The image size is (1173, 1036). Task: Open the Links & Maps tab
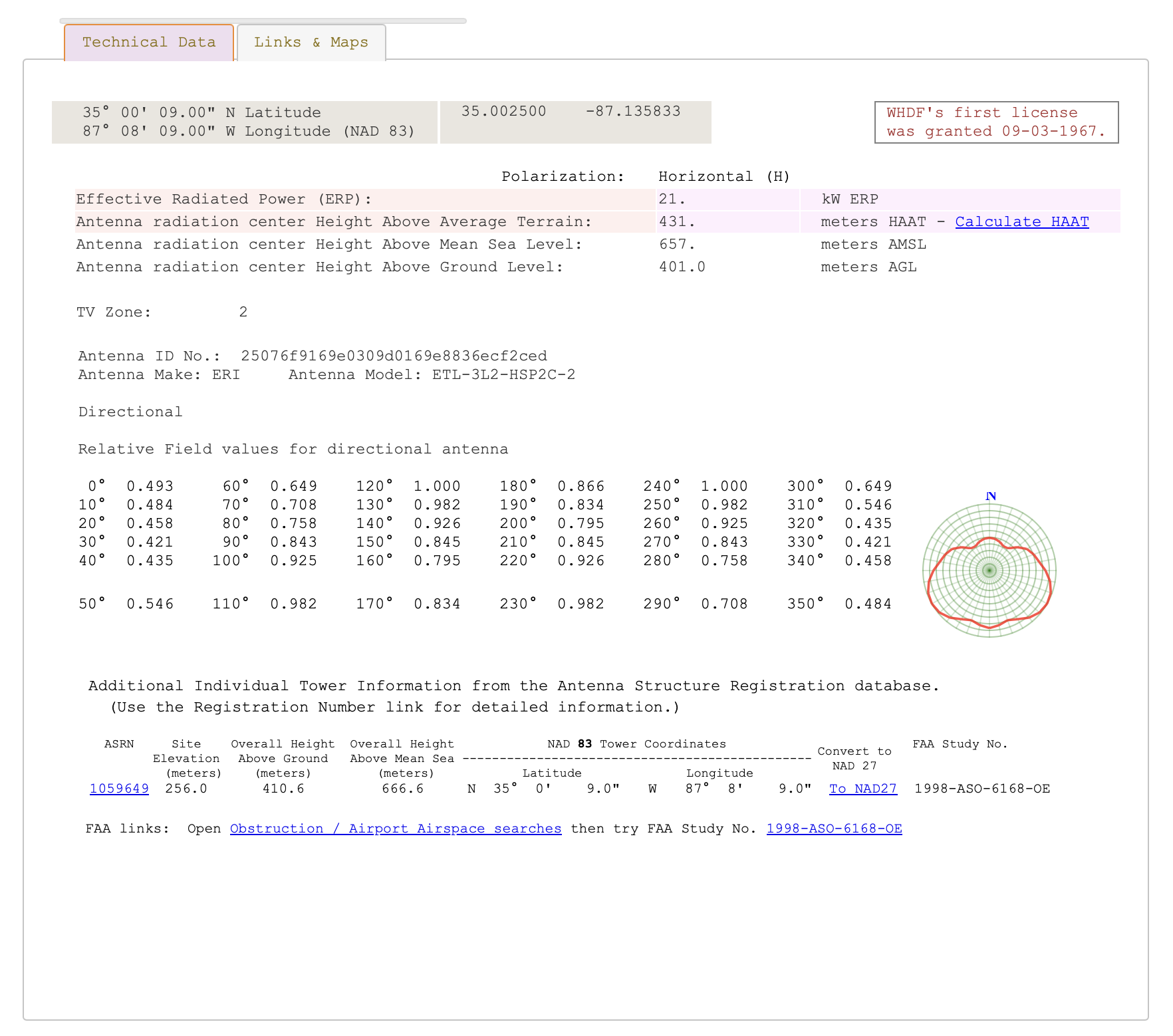311,43
